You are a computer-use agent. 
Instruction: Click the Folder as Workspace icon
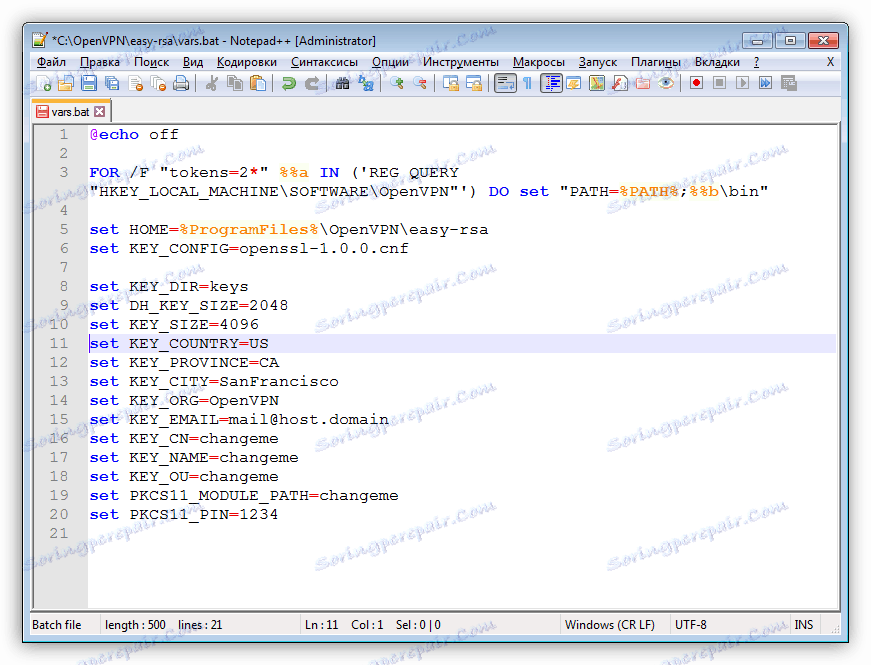point(643,83)
